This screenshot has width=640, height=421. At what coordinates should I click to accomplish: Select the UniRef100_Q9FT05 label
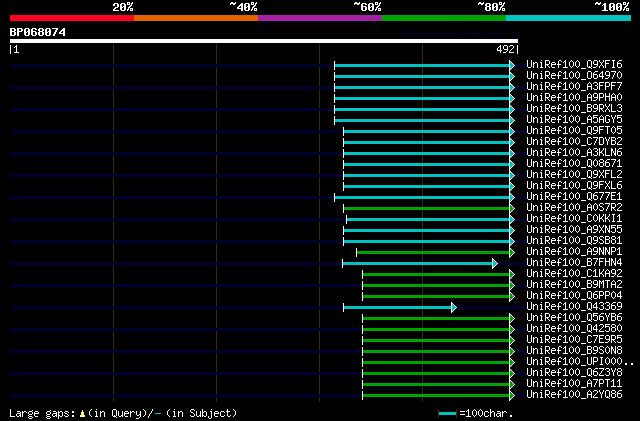tap(574, 131)
